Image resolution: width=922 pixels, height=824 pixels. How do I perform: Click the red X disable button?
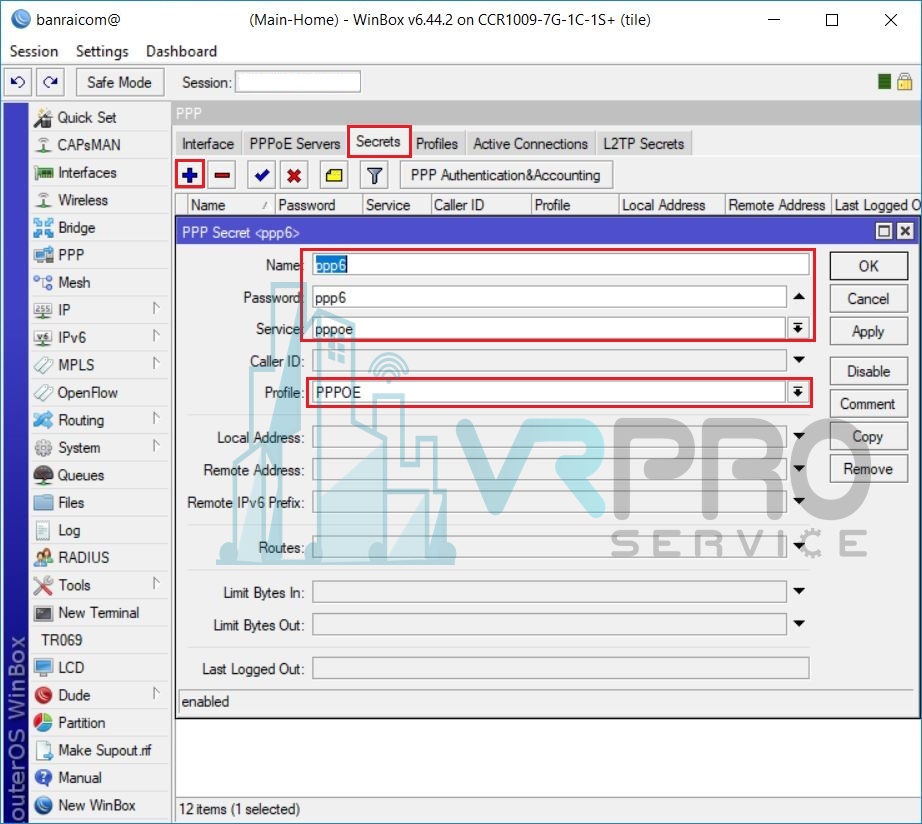294,175
